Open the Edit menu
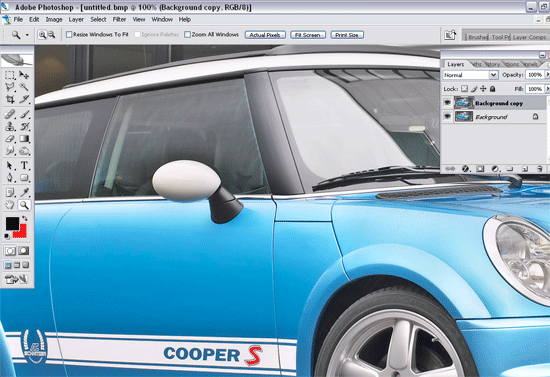Viewport: 550px width, 377px height. pos(34,20)
